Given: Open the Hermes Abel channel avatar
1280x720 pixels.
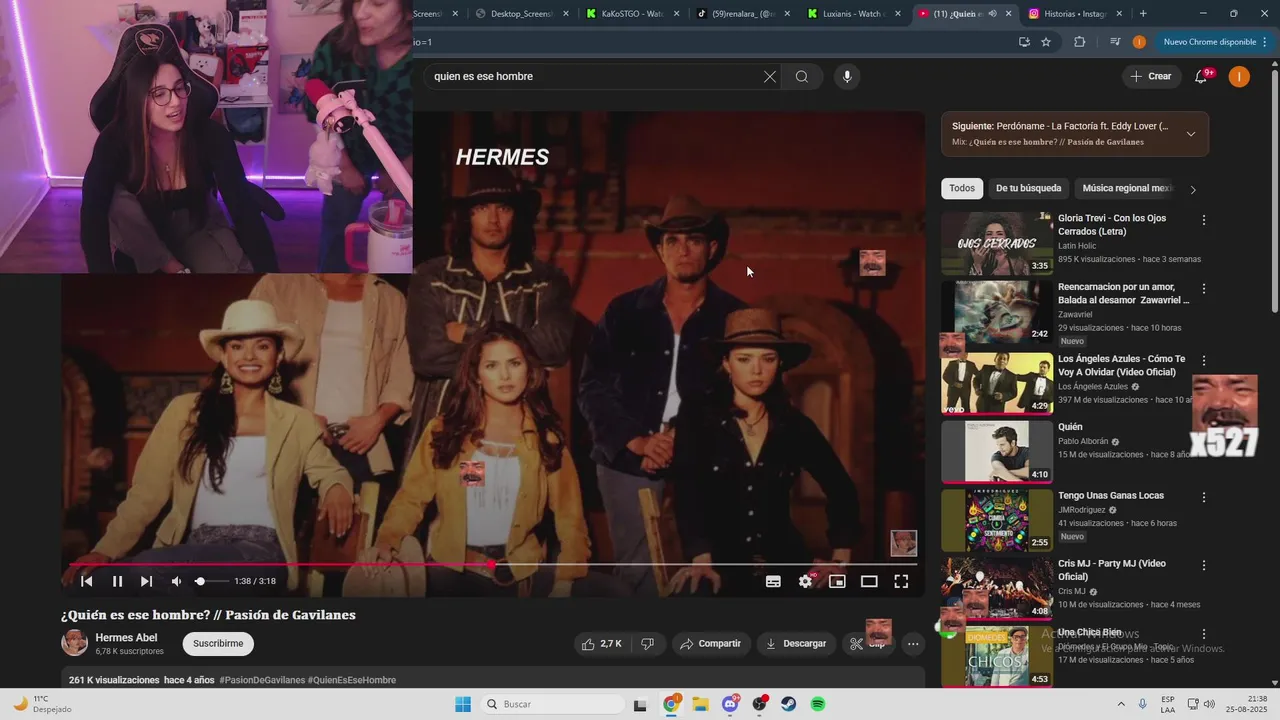Looking at the screenshot, I should coord(75,643).
